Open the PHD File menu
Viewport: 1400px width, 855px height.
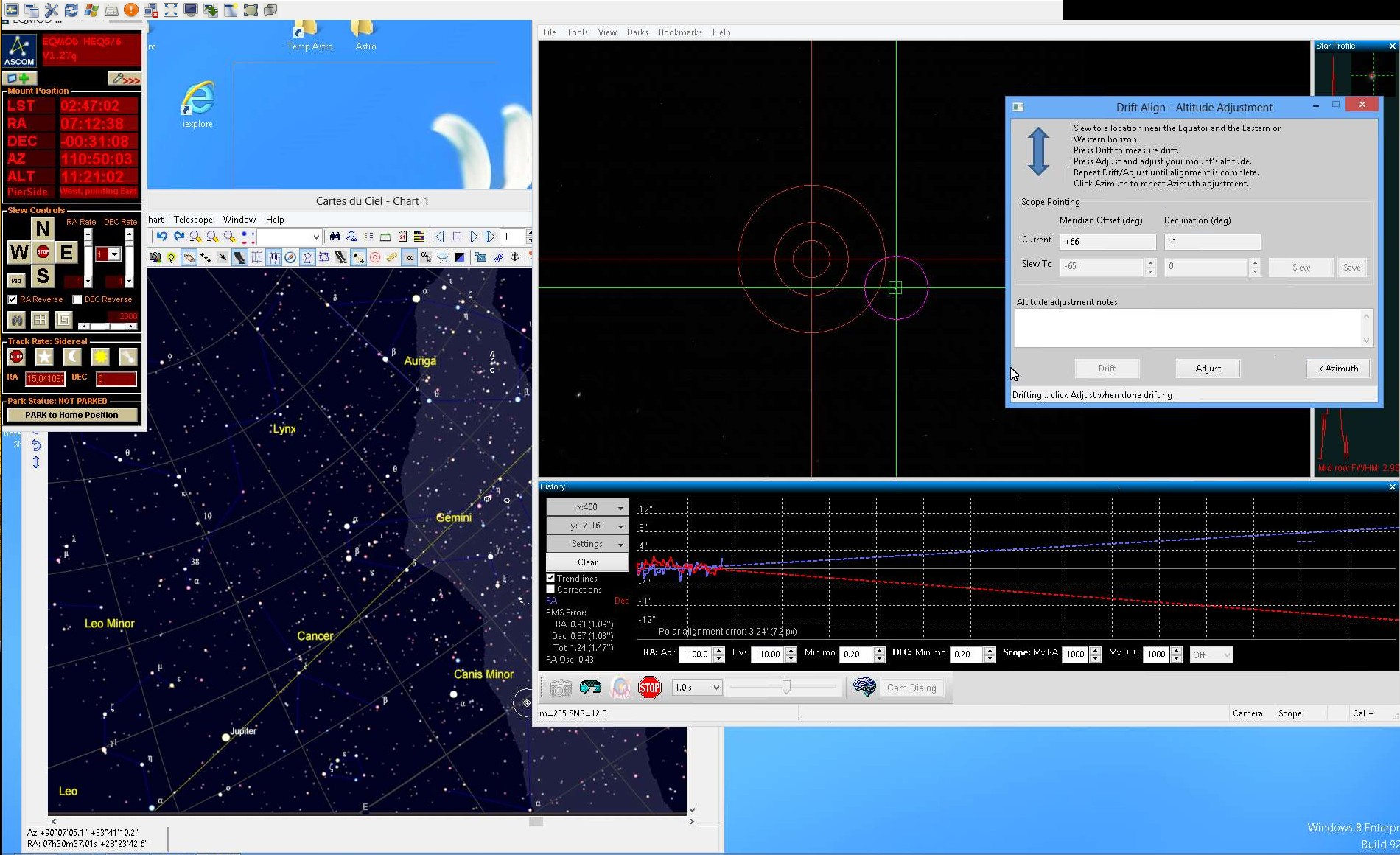pos(550,32)
